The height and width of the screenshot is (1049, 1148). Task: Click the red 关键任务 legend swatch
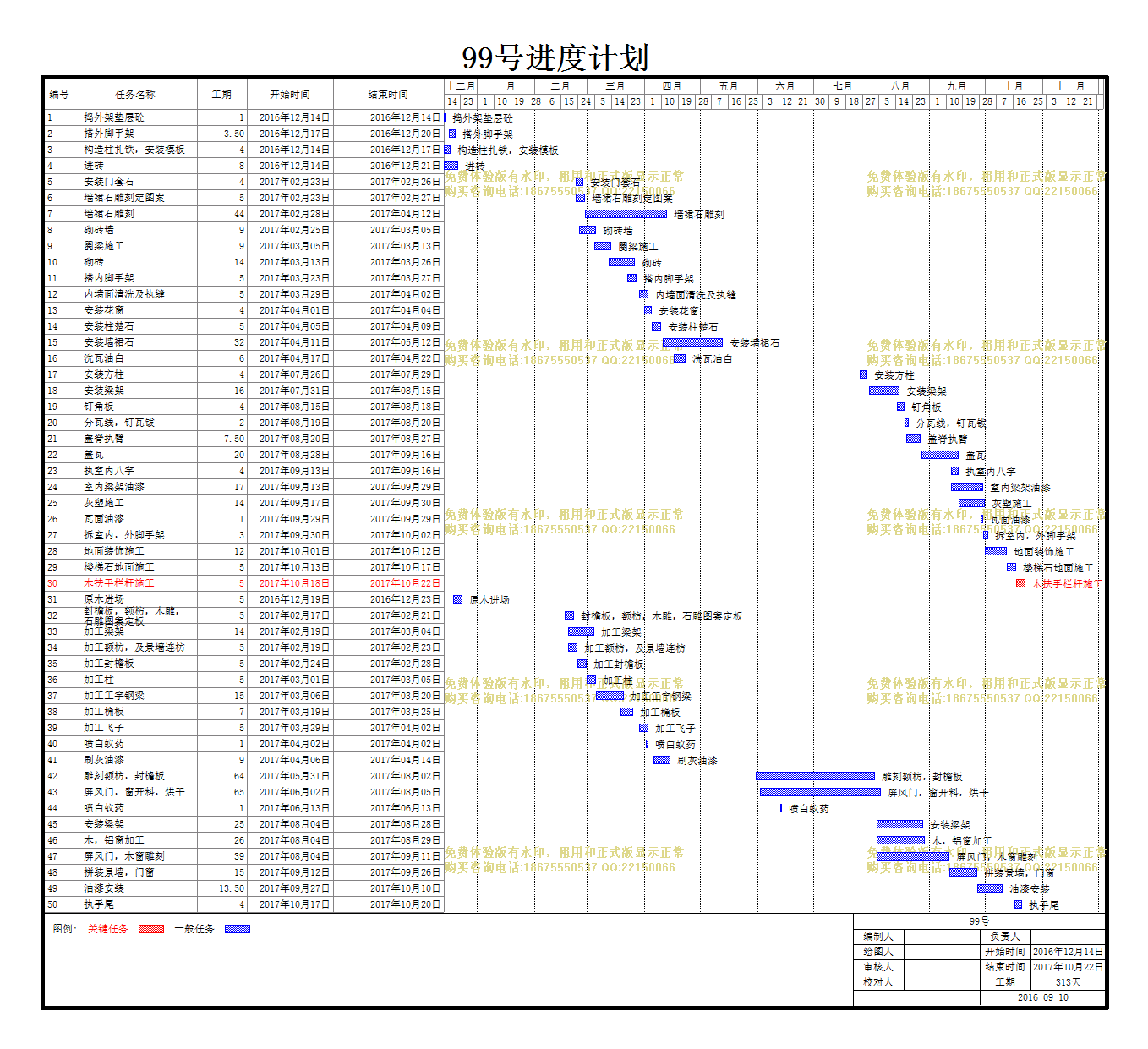click(150, 928)
